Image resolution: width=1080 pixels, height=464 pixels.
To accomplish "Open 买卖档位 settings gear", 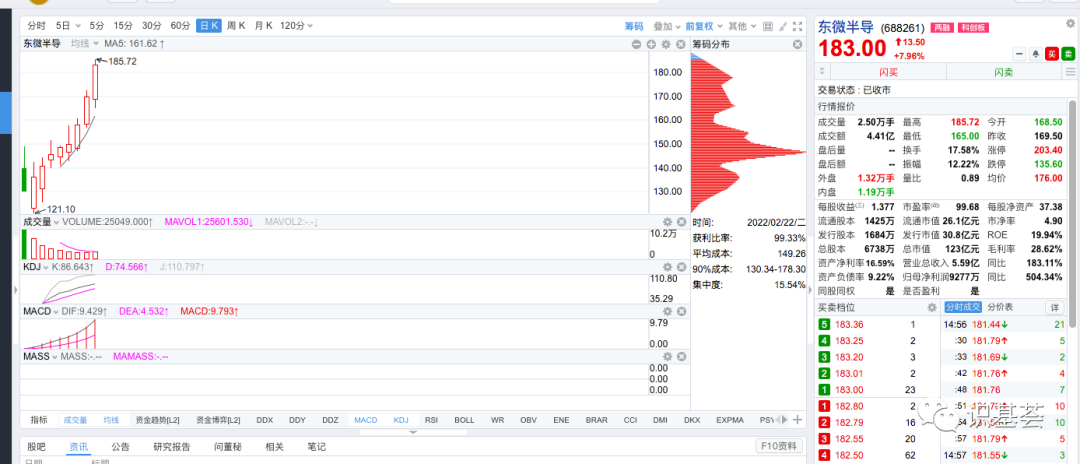I will (x=932, y=308).
